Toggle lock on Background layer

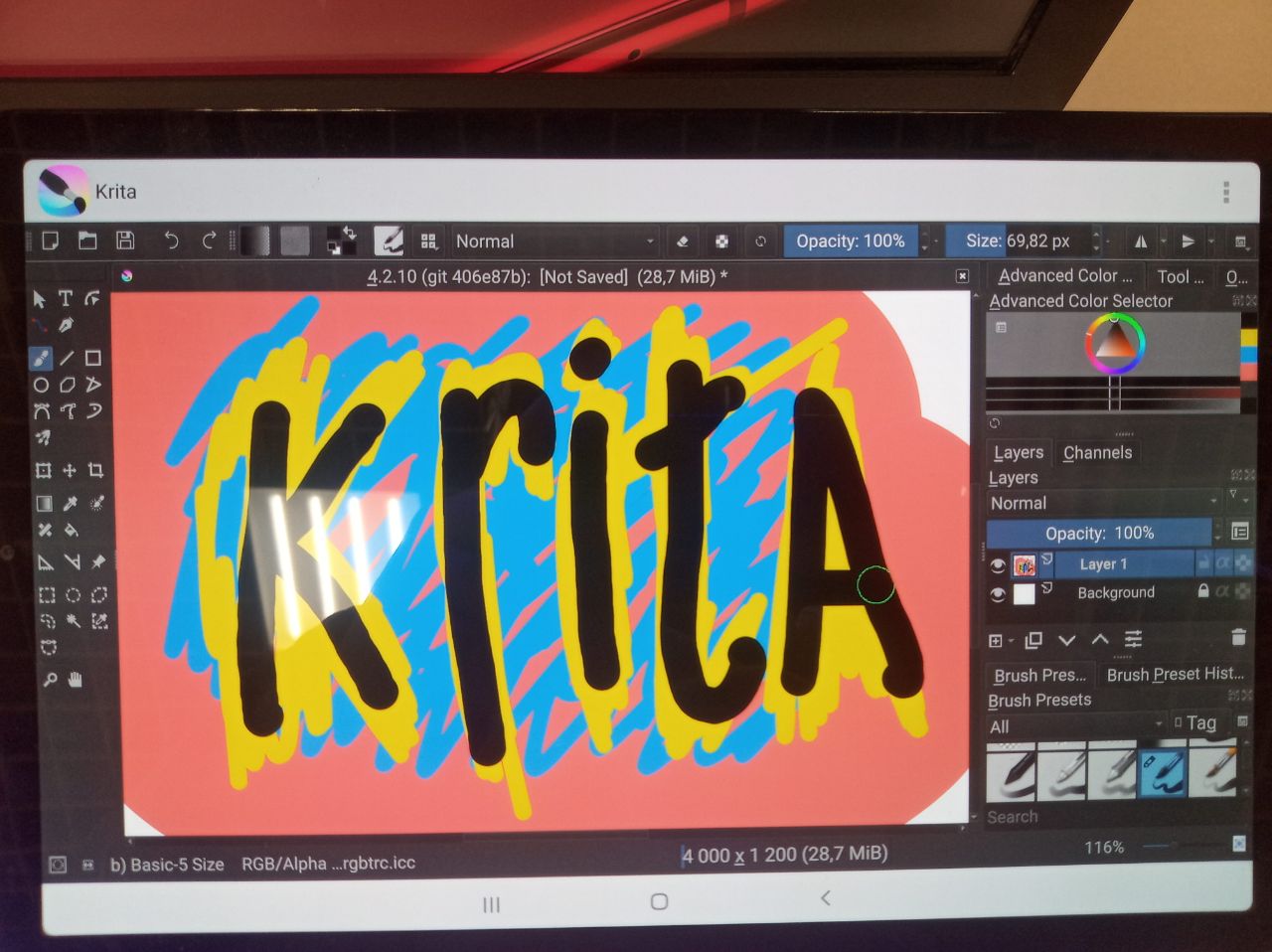coord(1203,591)
